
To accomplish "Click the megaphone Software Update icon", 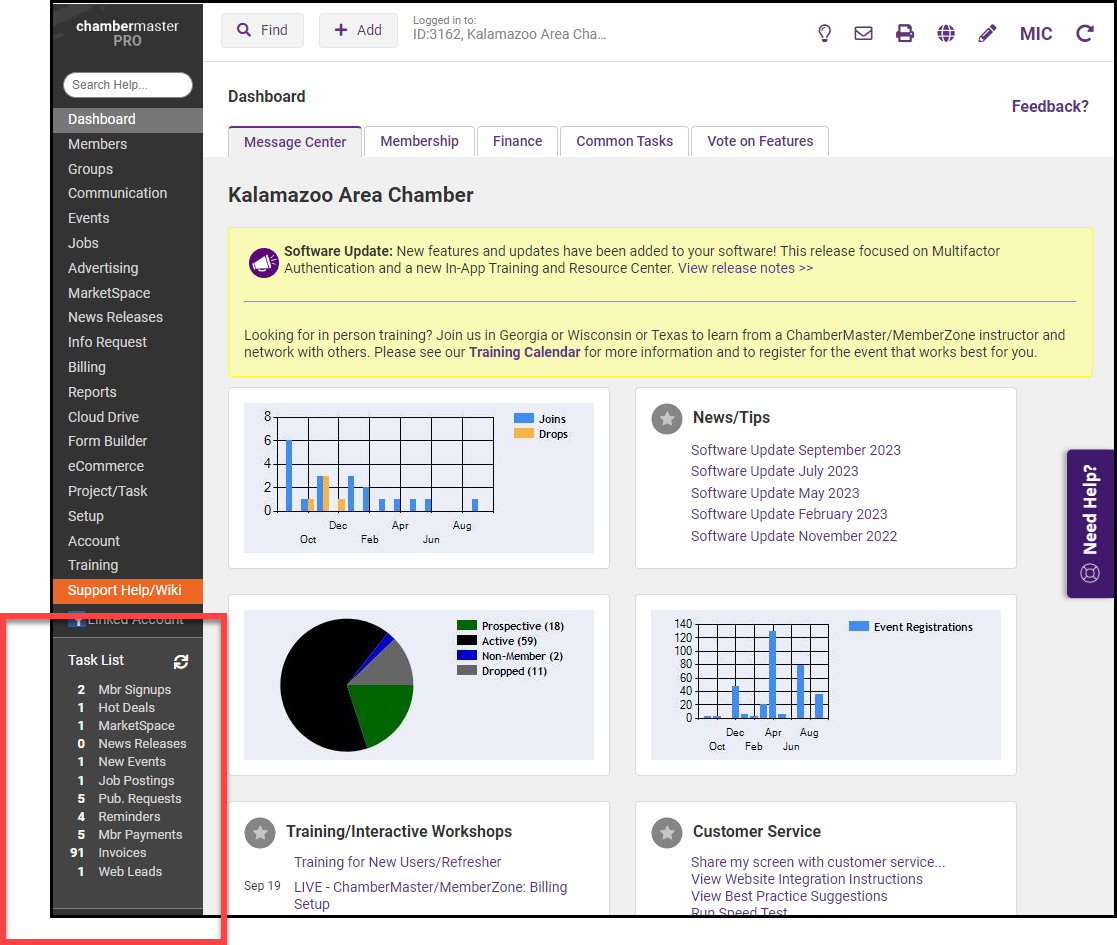I will (264, 262).
